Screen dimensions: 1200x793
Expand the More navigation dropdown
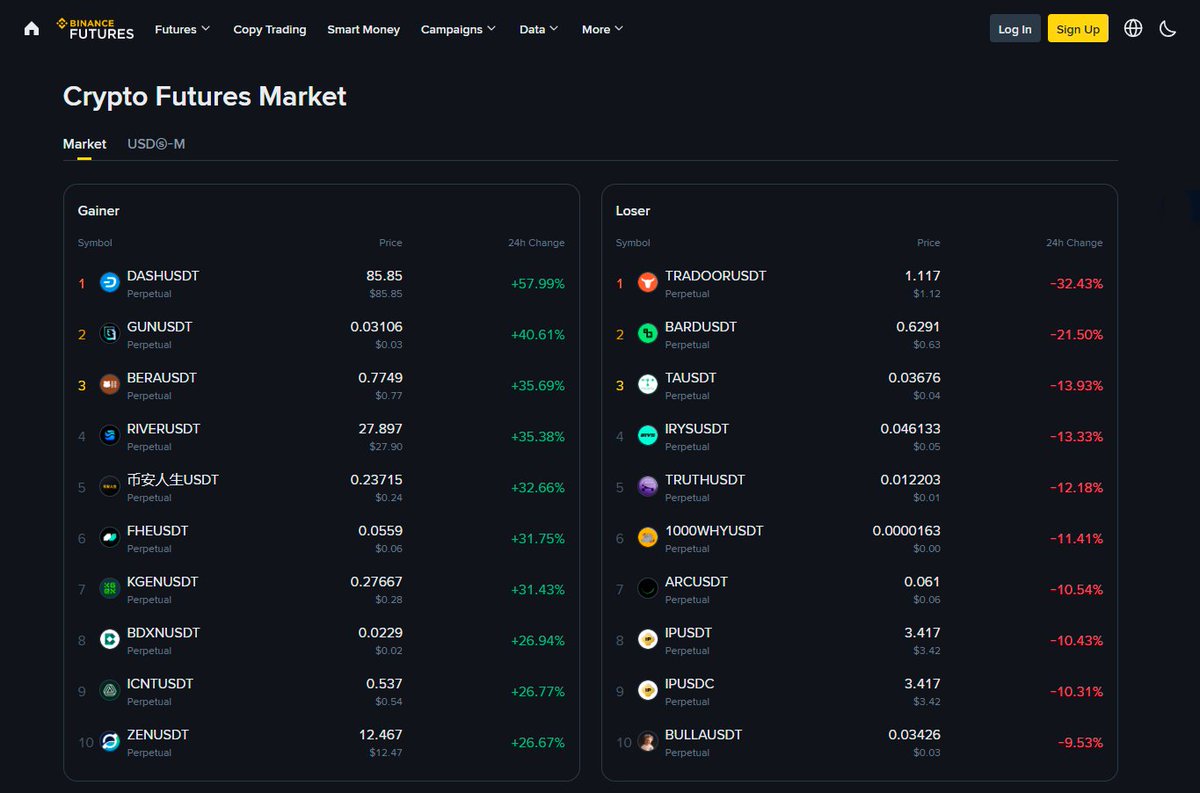click(x=601, y=29)
